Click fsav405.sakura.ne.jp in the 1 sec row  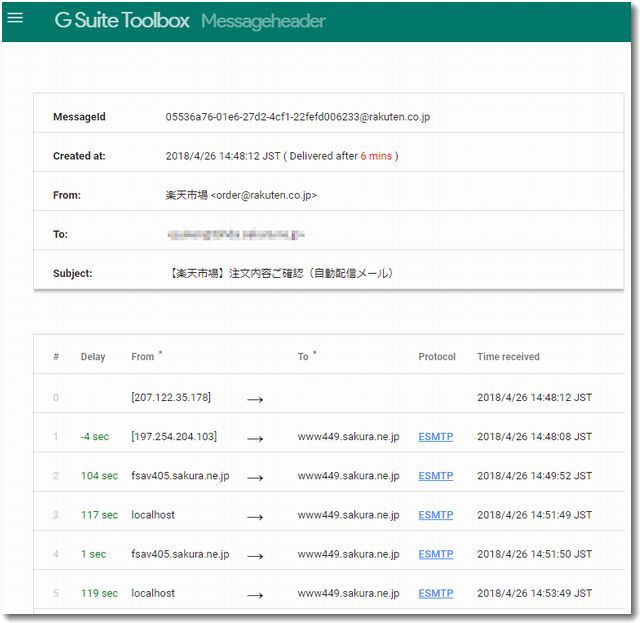(180, 554)
